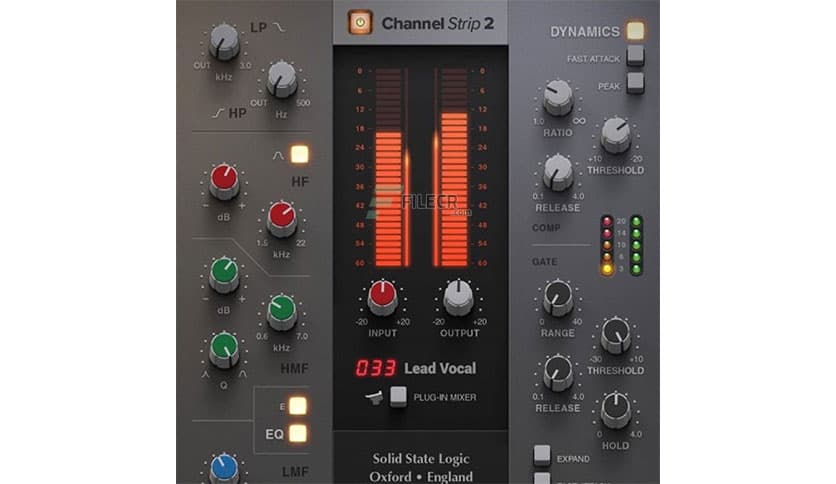Click the Channel Strip 2 power button
The width and height of the screenshot is (836, 484).
(x=360, y=23)
